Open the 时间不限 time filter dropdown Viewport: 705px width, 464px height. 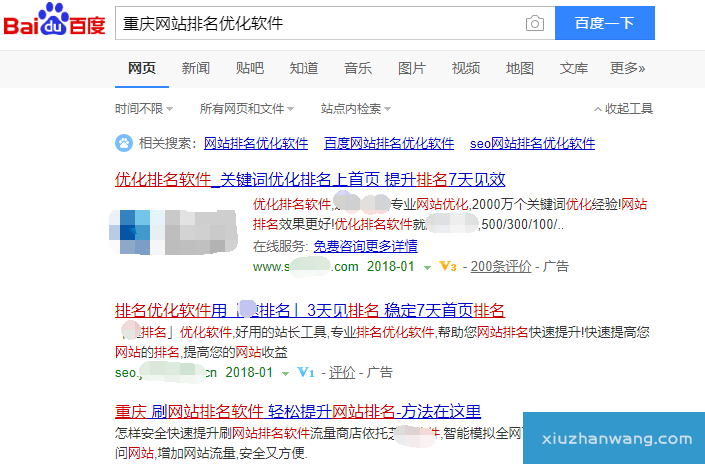tap(144, 109)
